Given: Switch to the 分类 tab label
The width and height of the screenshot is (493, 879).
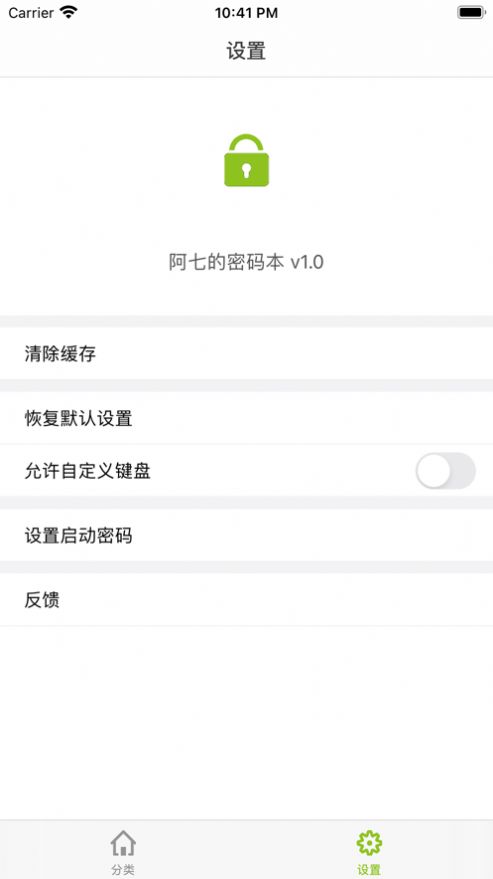Looking at the screenshot, I should click(x=123, y=869).
